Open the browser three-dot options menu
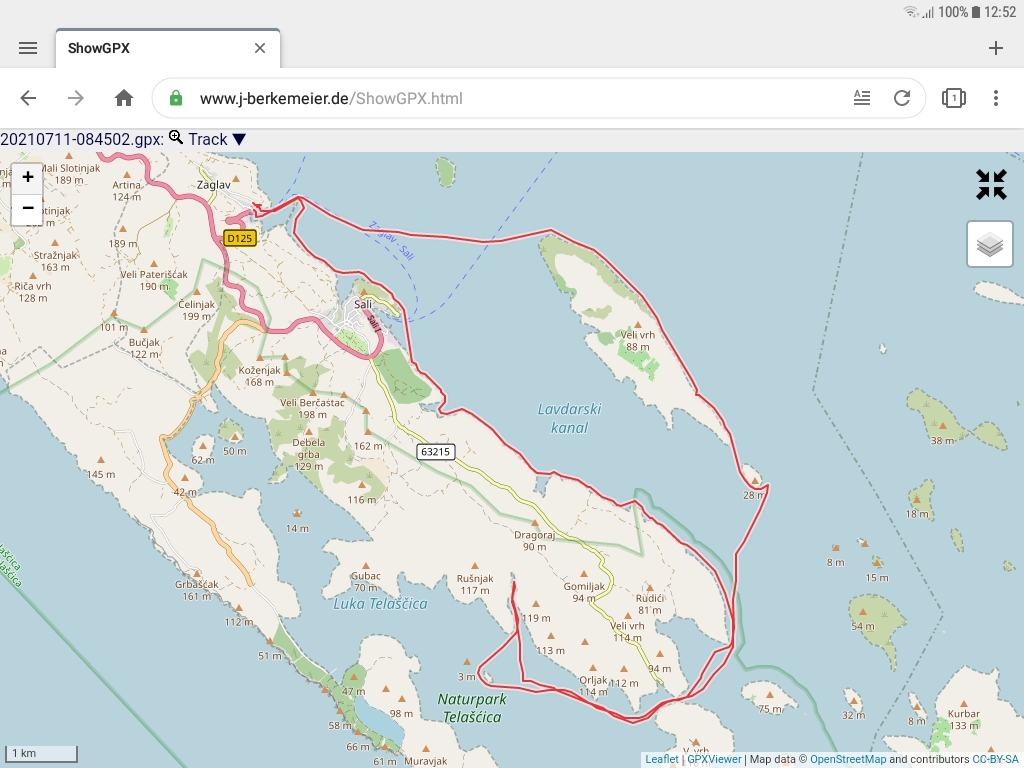The height and width of the screenshot is (768, 1024). (x=996, y=98)
